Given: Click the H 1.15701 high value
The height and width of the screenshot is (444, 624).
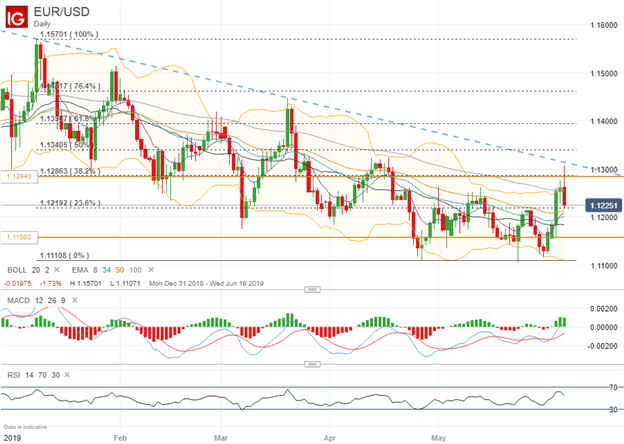Looking at the screenshot, I should tap(86, 284).
